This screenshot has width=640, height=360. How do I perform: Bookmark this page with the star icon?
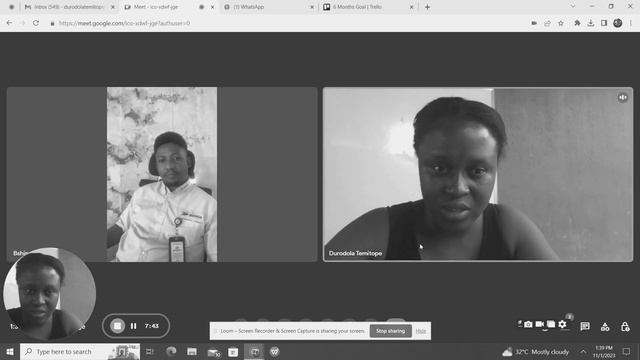point(561,23)
